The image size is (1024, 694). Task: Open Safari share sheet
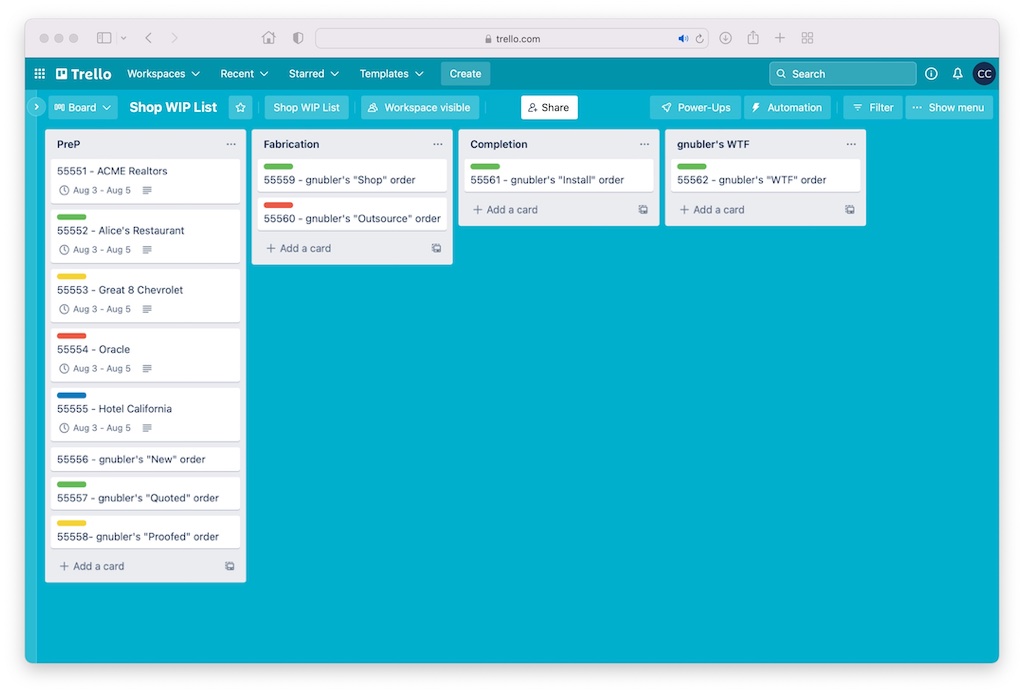[753, 37]
